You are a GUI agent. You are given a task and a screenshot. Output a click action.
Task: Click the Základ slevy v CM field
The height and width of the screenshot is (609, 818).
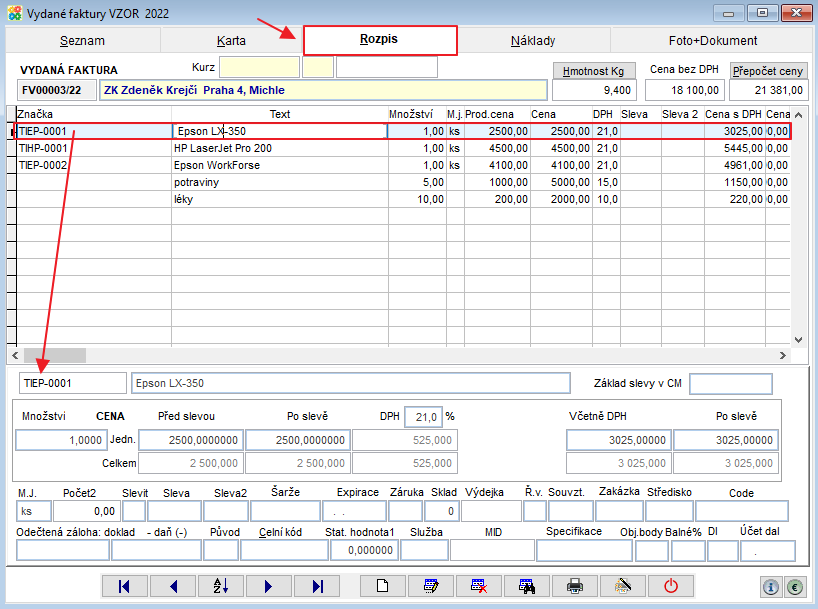coord(730,384)
